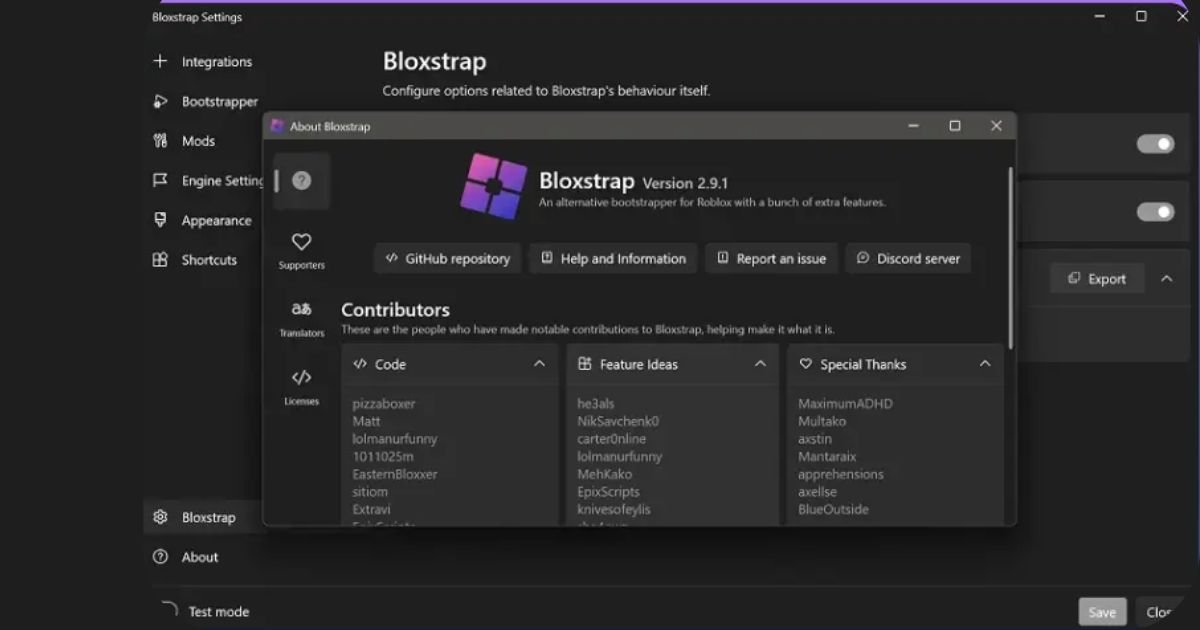Select the question mark About tab icon
This screenshot has width=1200, height=630.
[301, 181]
